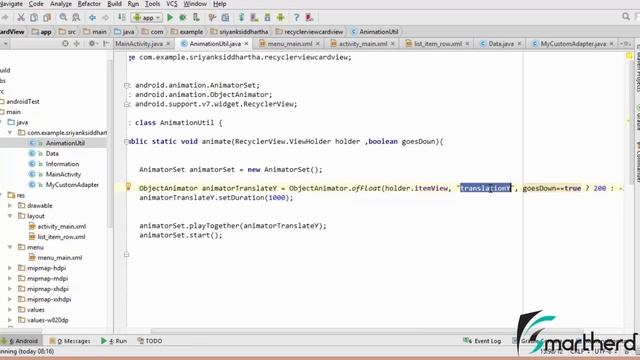Open the project panel gear settings
The width and height of the screenshot is (640, 360).
pos(92,43)
